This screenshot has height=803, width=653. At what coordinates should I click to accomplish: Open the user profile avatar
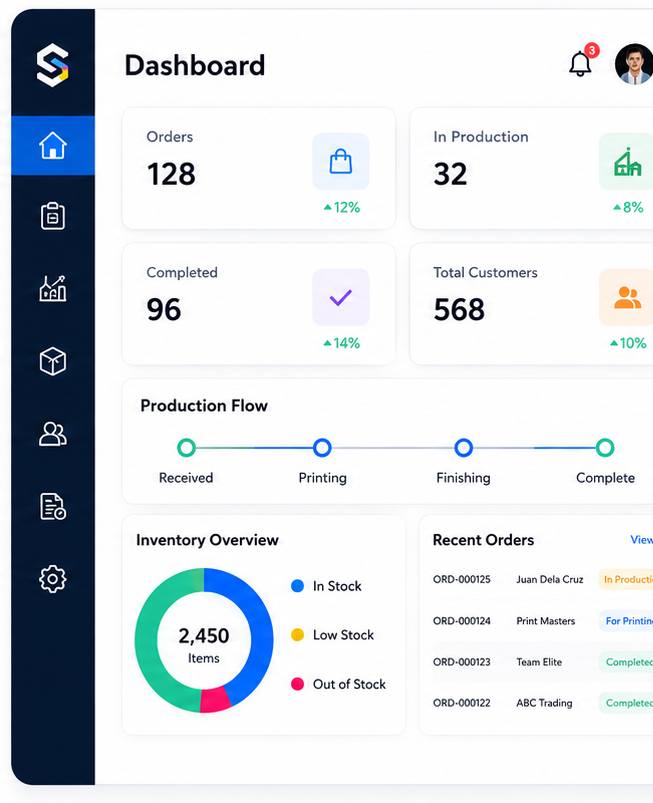tap(634, 64)
